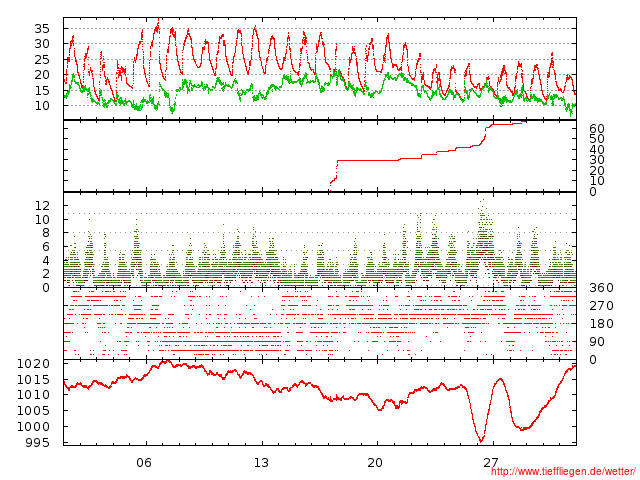Click the 15 label on temperature axis

[42, 91]
